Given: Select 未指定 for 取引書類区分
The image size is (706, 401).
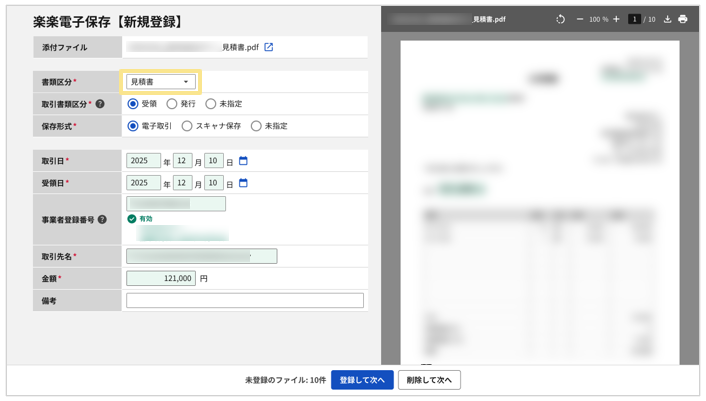Looking at the screenshot, I should click(210, 104).
